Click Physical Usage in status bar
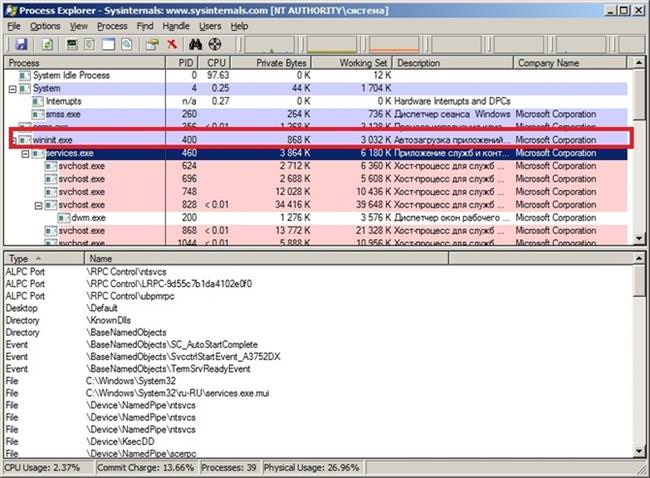Viewport: 650px width, 478px height. click(312, 468)
